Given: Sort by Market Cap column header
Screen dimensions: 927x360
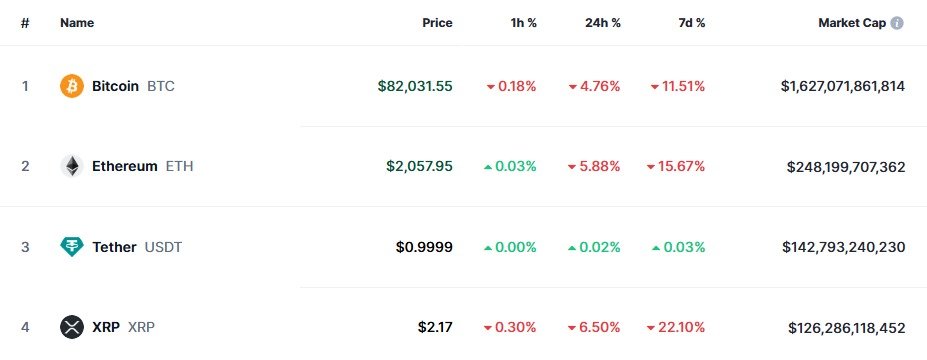Looking at the screenshot, I should [x=852, y=23].
